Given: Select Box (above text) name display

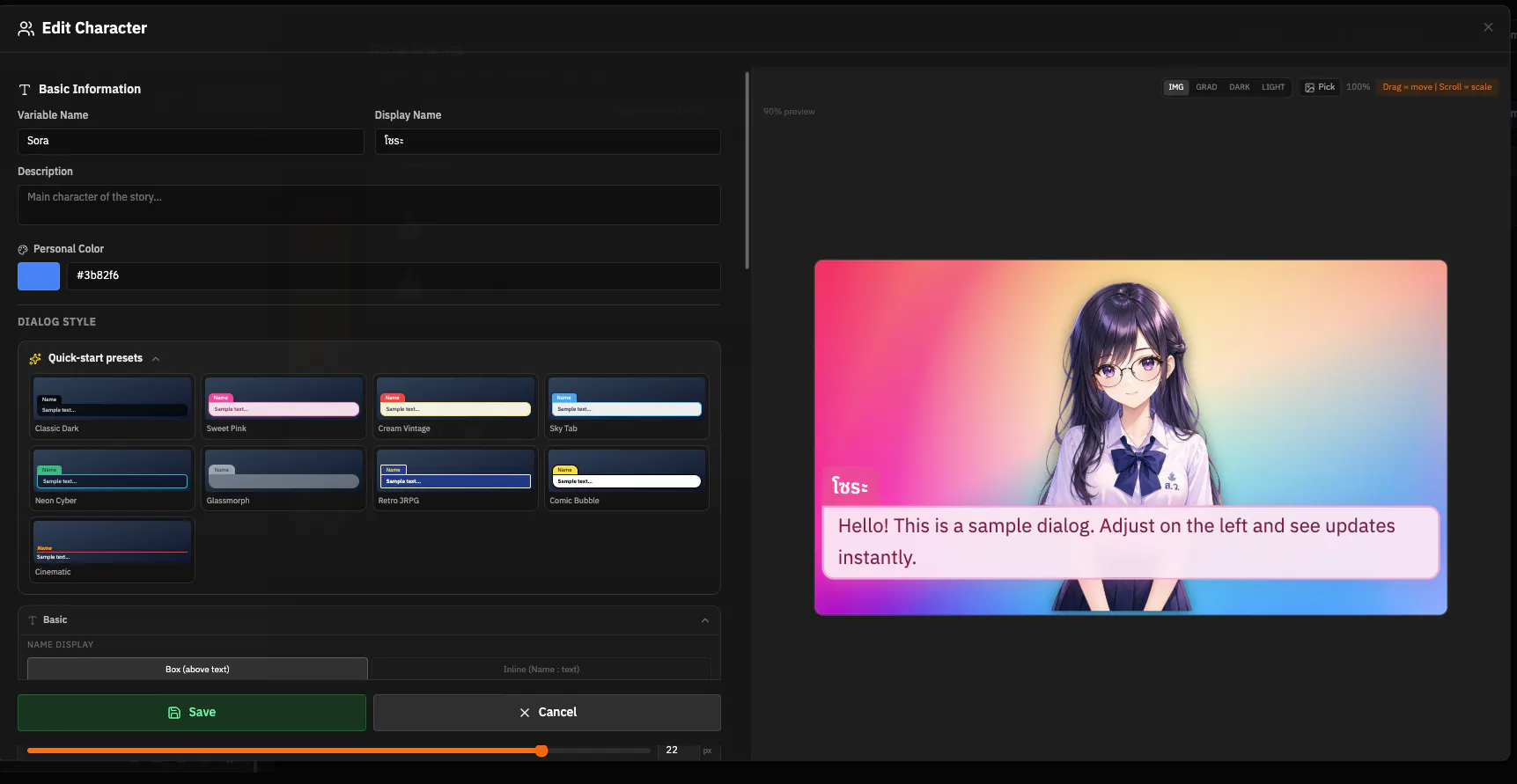Looking at the screenshot, I should point(197,669).
